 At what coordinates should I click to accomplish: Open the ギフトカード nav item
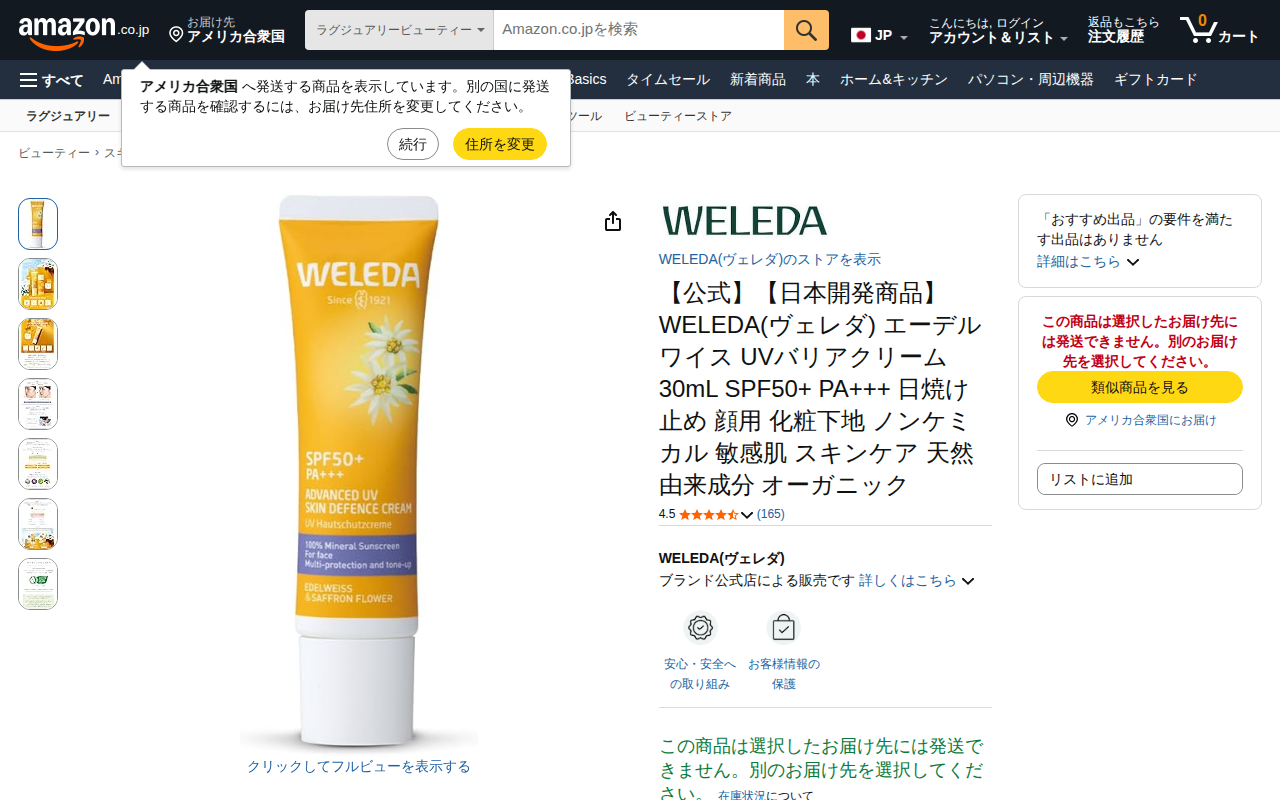1155,80
